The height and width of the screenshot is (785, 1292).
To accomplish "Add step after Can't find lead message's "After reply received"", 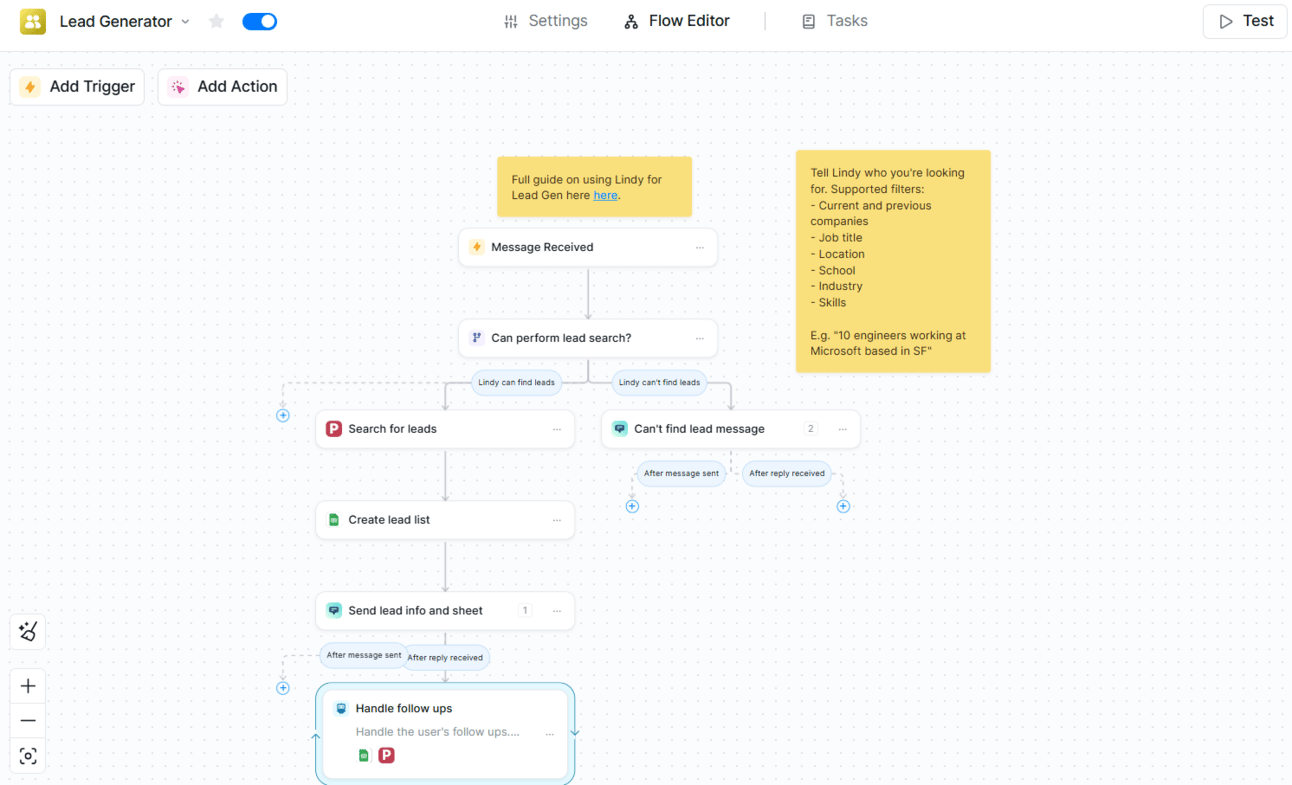I will (x=843, y=506).
